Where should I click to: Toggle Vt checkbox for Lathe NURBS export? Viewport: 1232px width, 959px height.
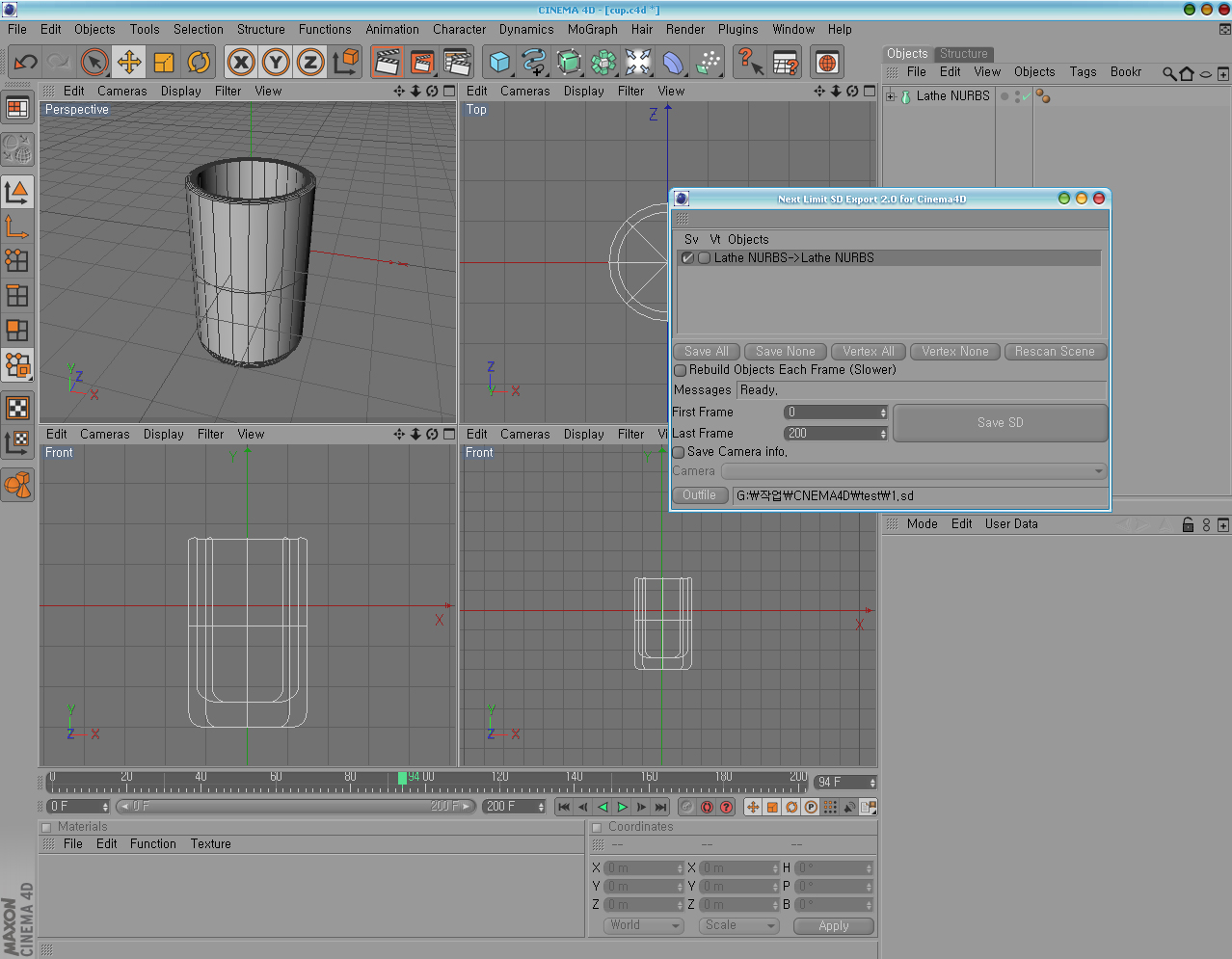tap(705, 258)
